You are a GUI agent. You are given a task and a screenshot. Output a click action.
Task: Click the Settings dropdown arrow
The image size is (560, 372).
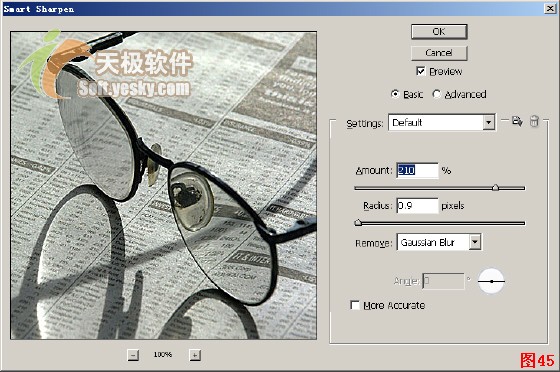point(489,122)
